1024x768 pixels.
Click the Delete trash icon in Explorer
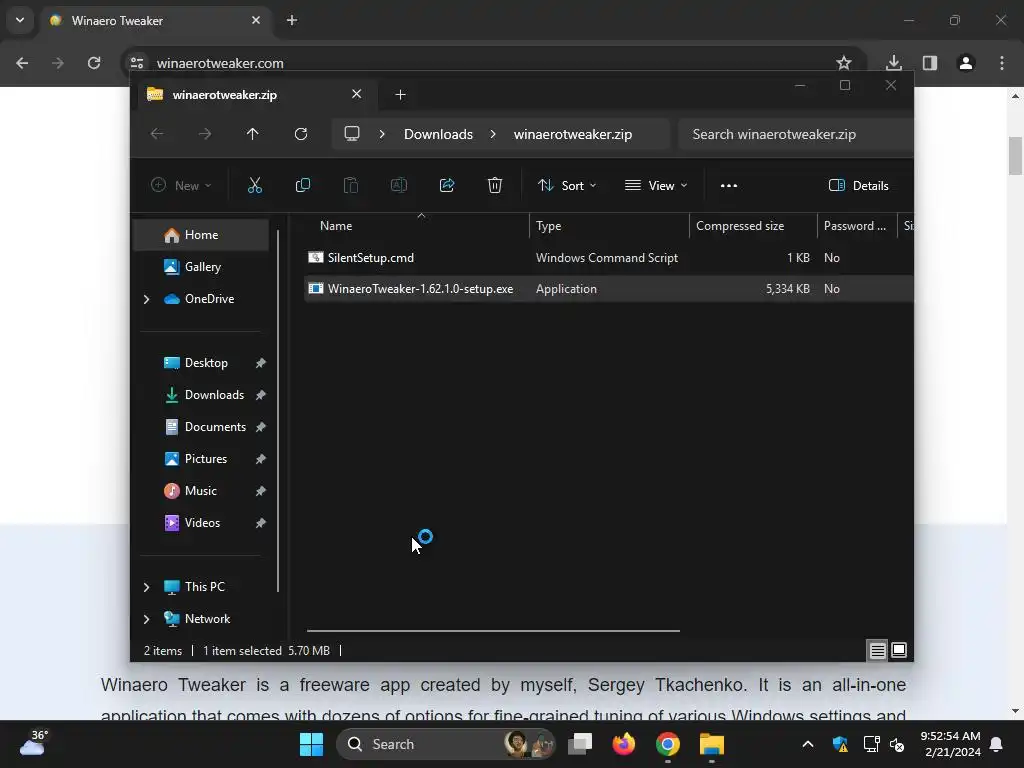[x=494, y=185]
